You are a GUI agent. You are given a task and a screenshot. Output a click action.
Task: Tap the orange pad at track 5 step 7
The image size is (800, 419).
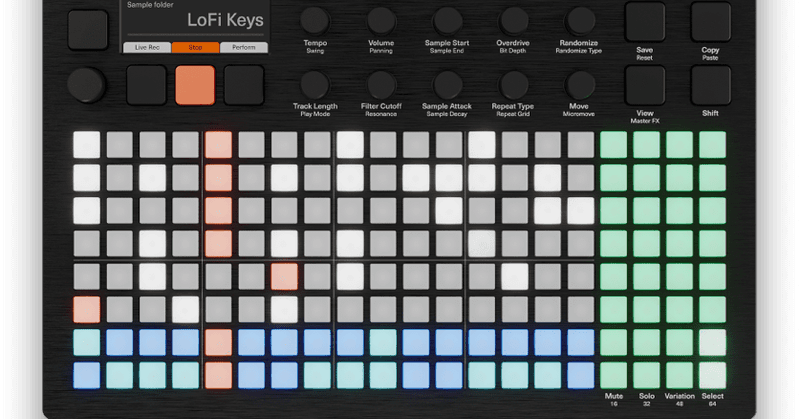pos(284,277)
